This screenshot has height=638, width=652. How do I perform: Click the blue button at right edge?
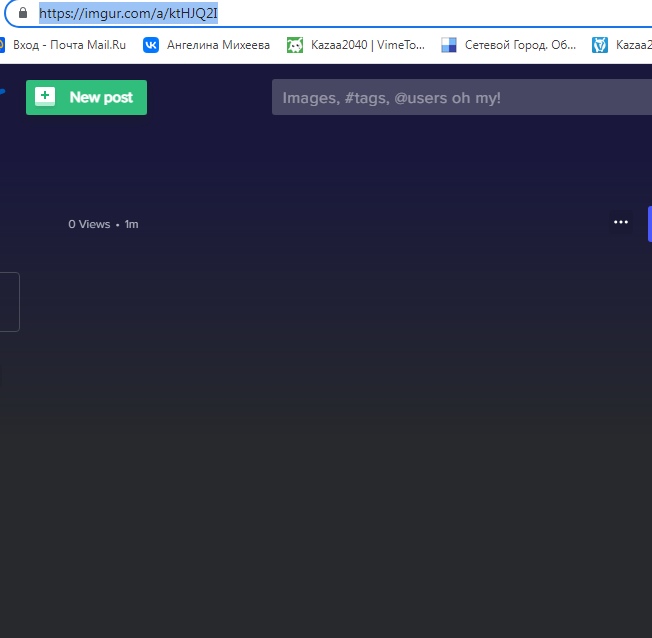pyautogui.click(x=649, y=223)
